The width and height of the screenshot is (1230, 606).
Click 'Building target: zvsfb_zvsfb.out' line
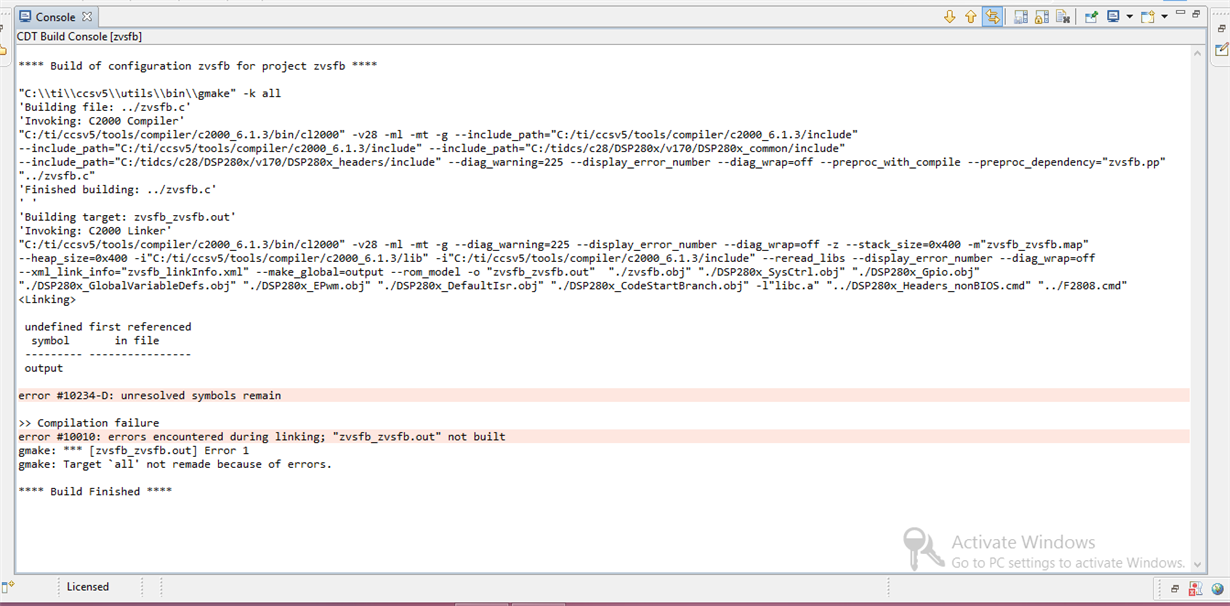click(x=127, y=217)
